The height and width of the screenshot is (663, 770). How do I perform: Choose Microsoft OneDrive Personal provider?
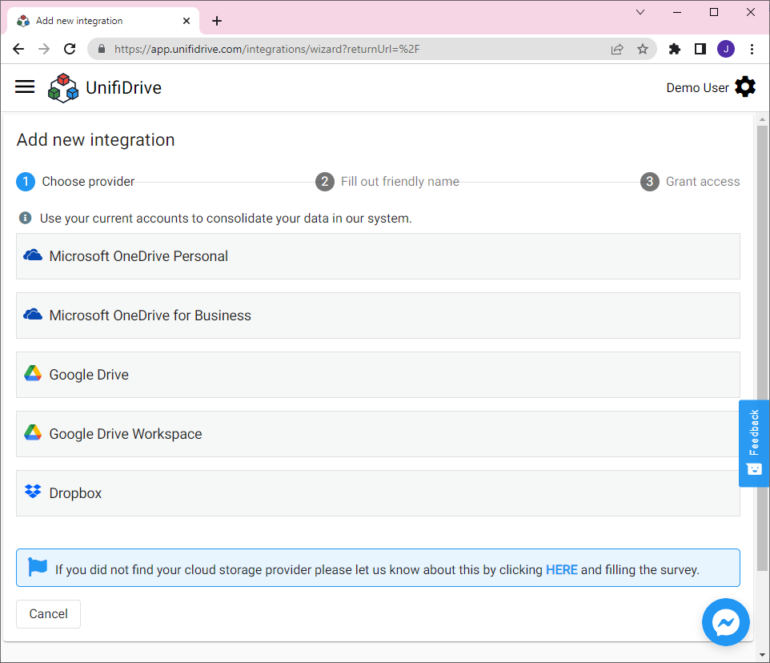[x=378, y=256]
